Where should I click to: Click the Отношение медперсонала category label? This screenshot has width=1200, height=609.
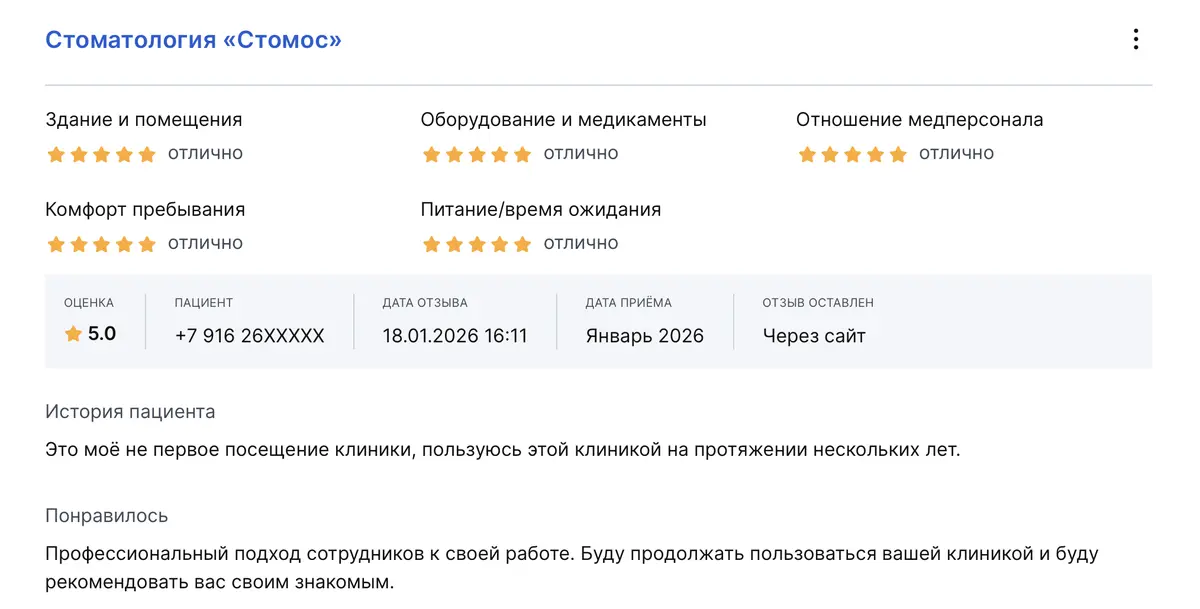[920, 120]
